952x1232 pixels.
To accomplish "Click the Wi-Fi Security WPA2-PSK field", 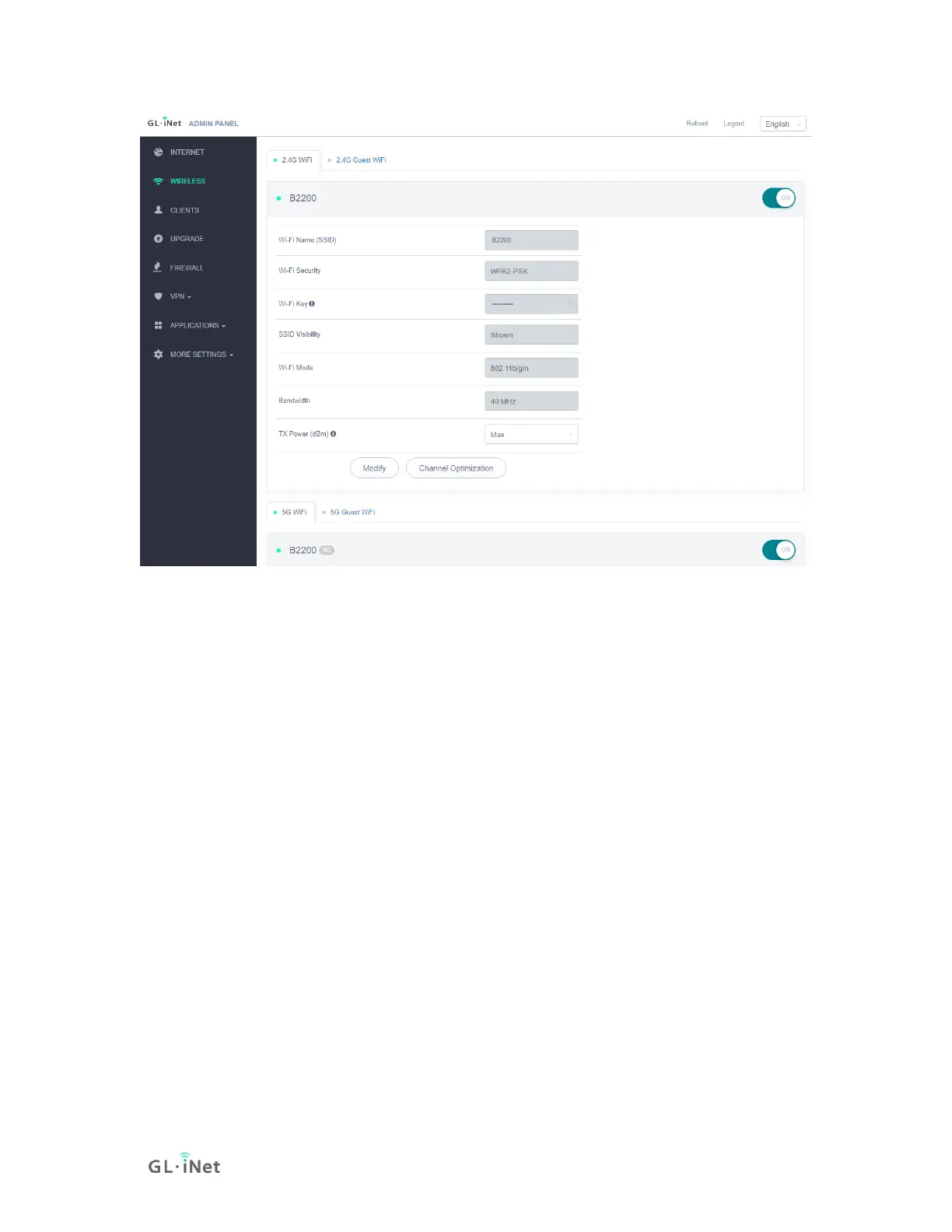I will [531, 271].
